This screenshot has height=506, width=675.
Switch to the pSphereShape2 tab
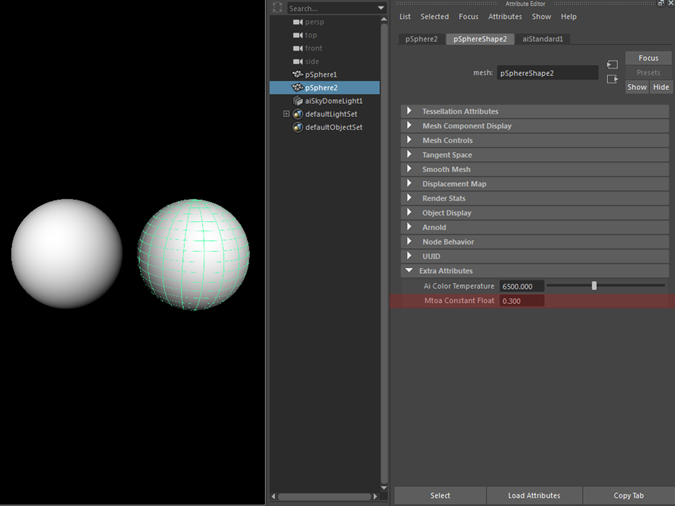click(480, 39)
